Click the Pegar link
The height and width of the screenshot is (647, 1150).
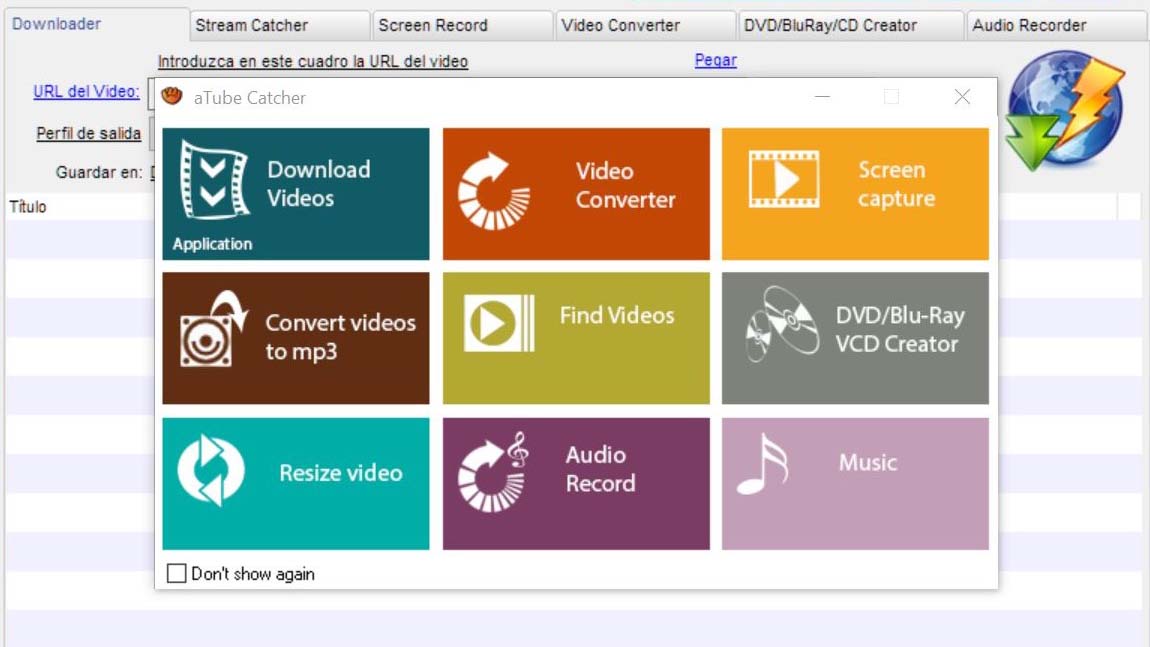tap(716, 60)
